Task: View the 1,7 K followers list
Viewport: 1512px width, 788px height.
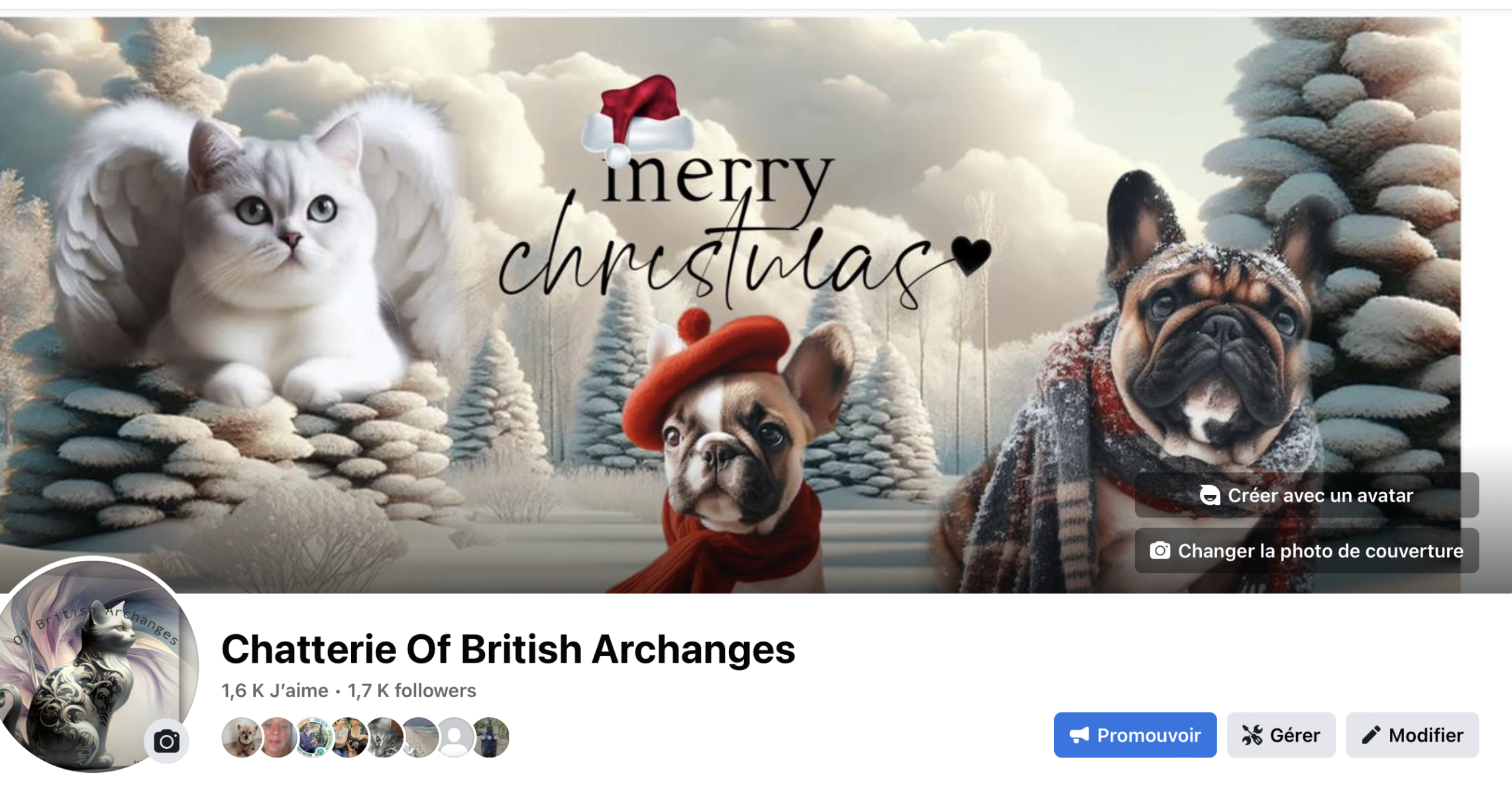Action: (412, 691)
